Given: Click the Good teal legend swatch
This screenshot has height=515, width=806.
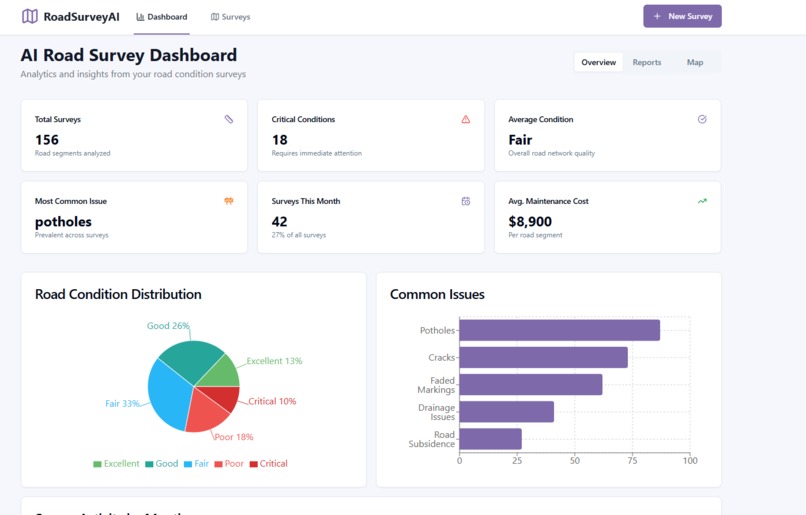Looking at the screenshot, I should 149,464.
